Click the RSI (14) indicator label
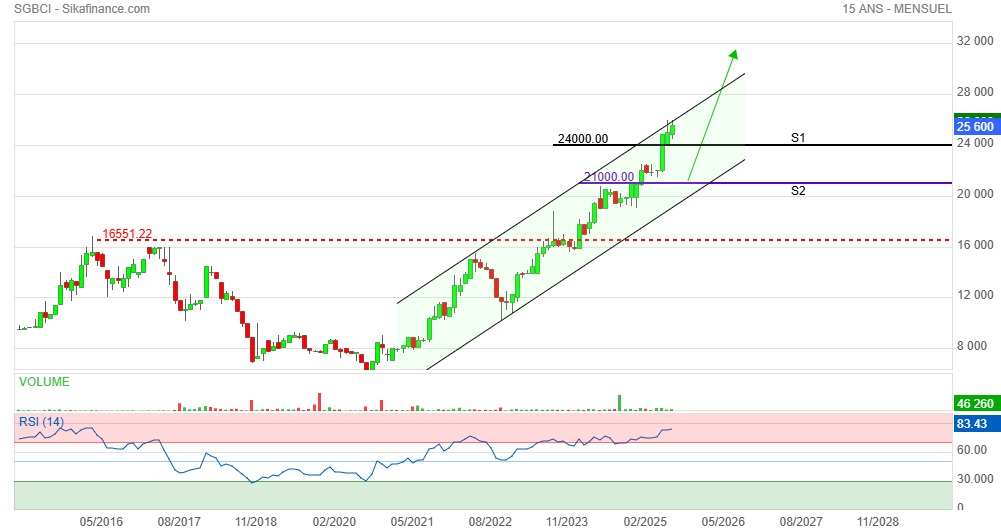 point(41,422)
